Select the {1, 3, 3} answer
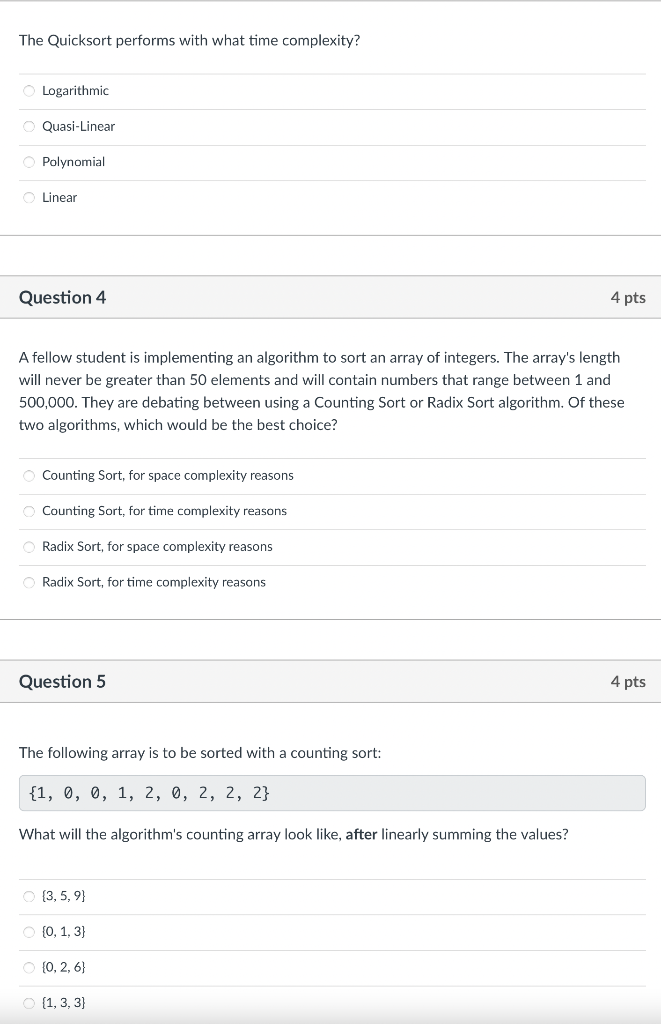 (x=29, y=1002)
